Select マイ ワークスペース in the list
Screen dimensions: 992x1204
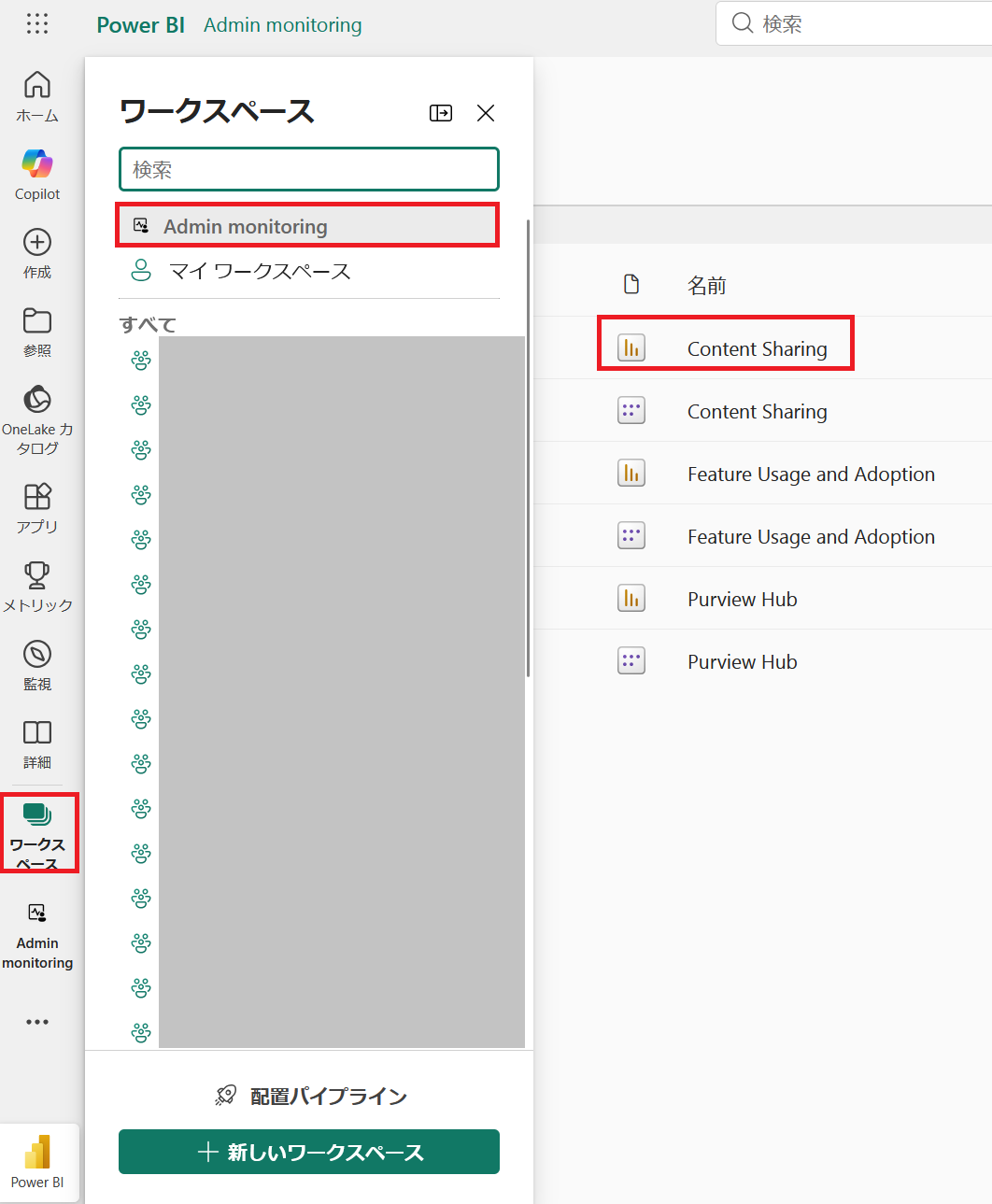(x=260, y=272)
